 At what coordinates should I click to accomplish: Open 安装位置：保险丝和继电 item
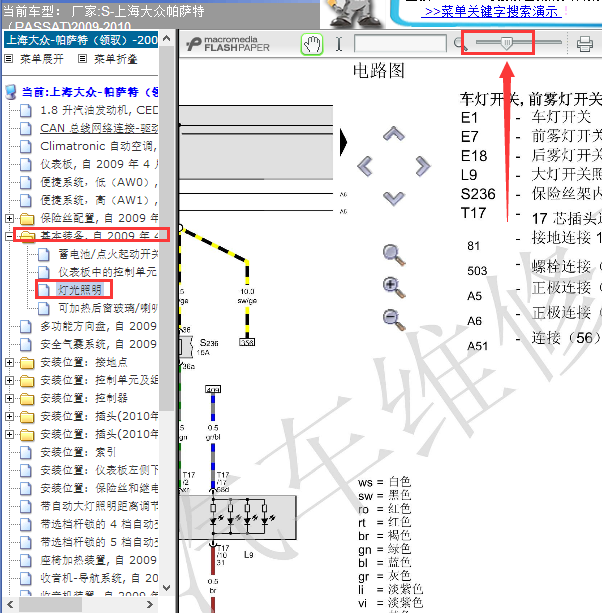click(x=99, y=488)
